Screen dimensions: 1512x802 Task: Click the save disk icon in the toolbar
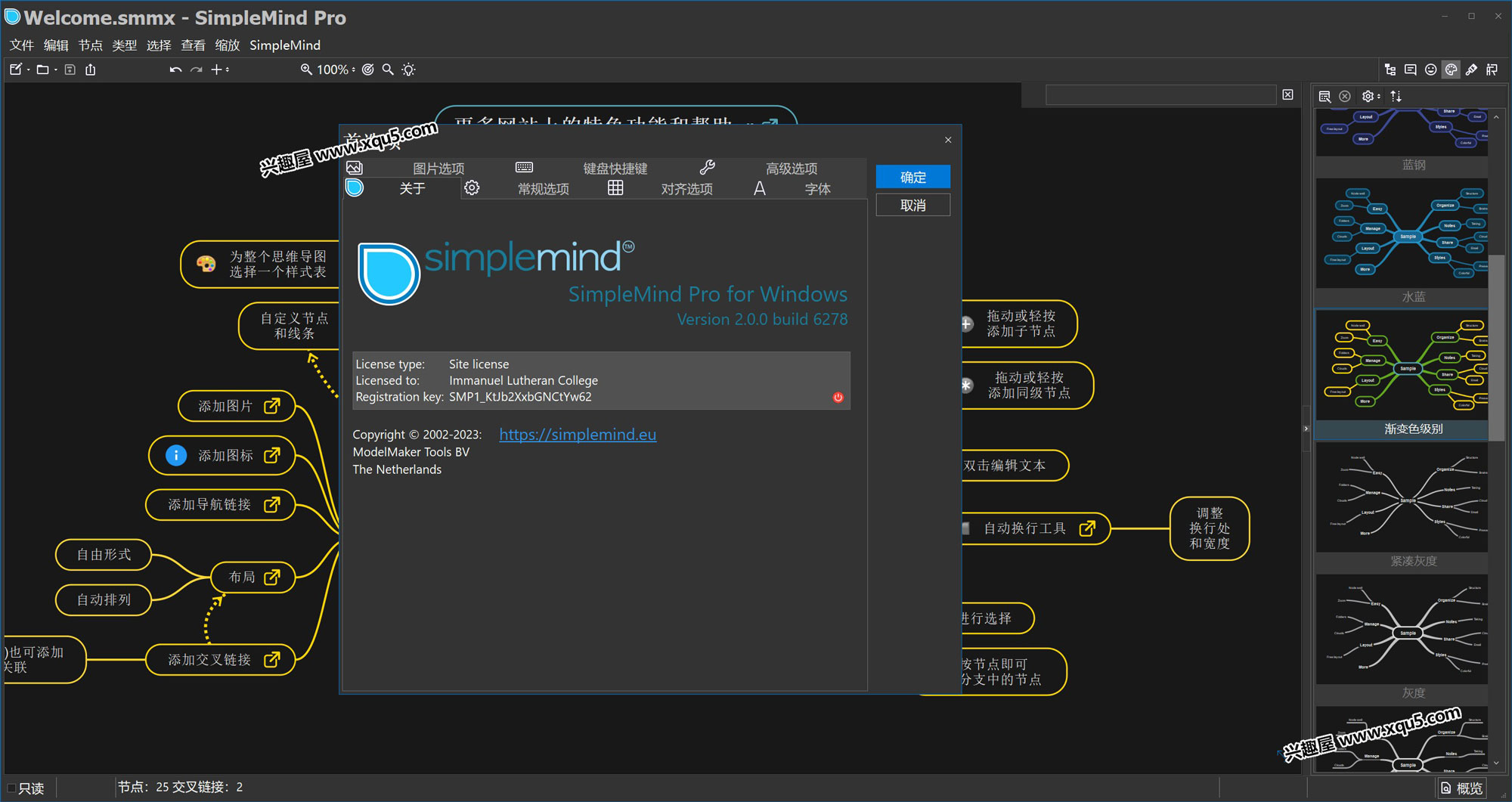[x=70, y=70]
